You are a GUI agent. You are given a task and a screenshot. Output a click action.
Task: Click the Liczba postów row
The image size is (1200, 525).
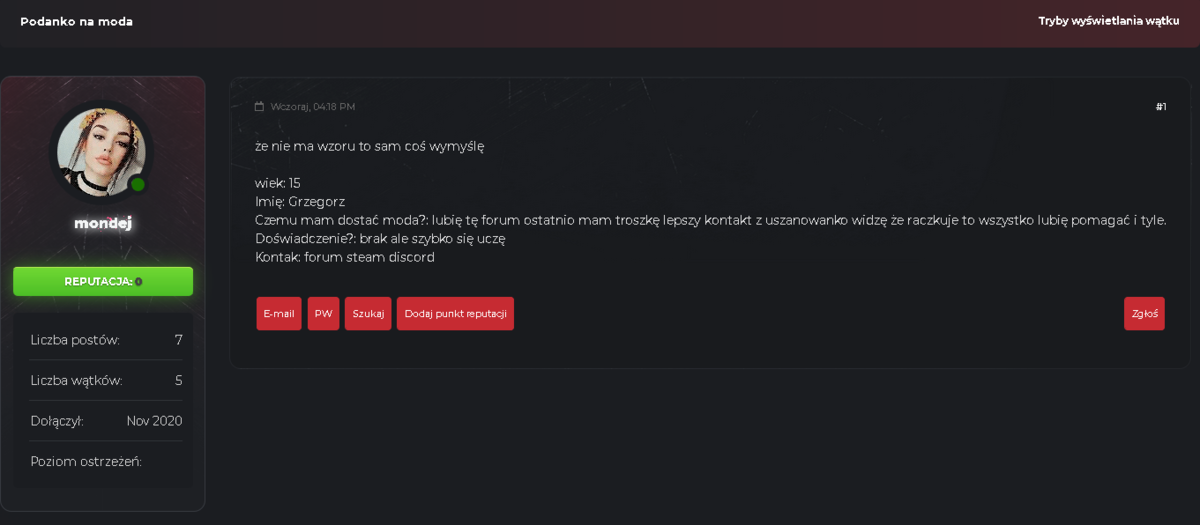[106, 340]
